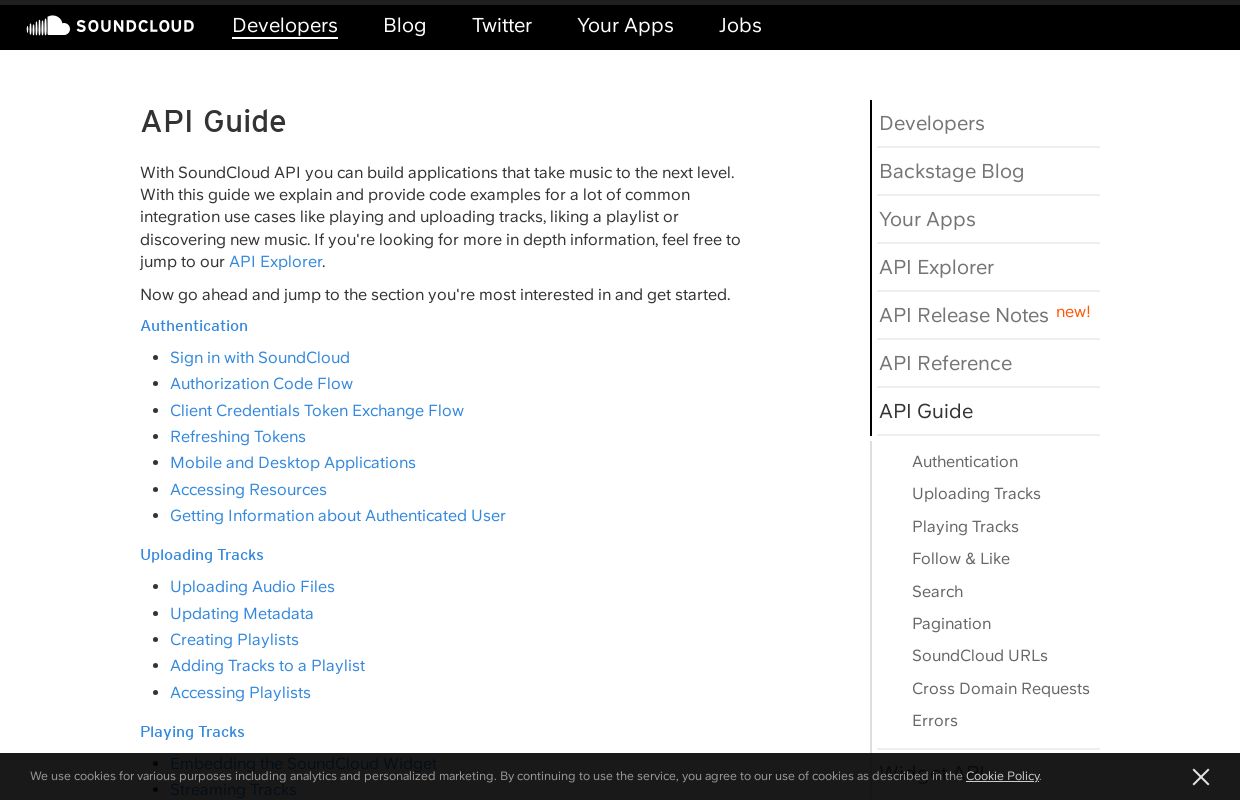Choose Authentication in the sidebar submenu
Image resolution: width=1240 pixels, height=800 pixels.
[x=965, y=462]
